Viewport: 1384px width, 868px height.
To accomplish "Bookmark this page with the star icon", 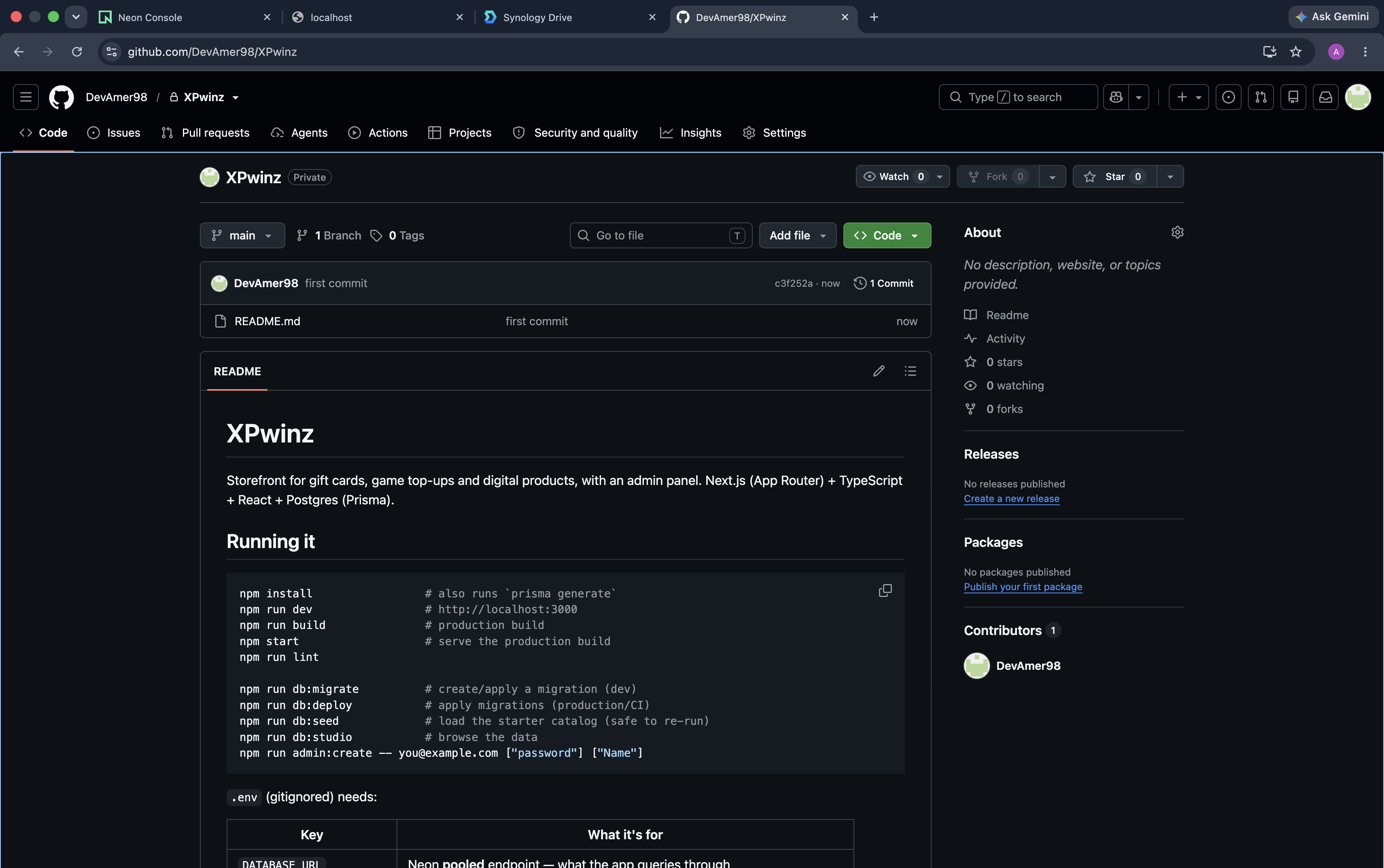I will click(x=1295, y=52).
